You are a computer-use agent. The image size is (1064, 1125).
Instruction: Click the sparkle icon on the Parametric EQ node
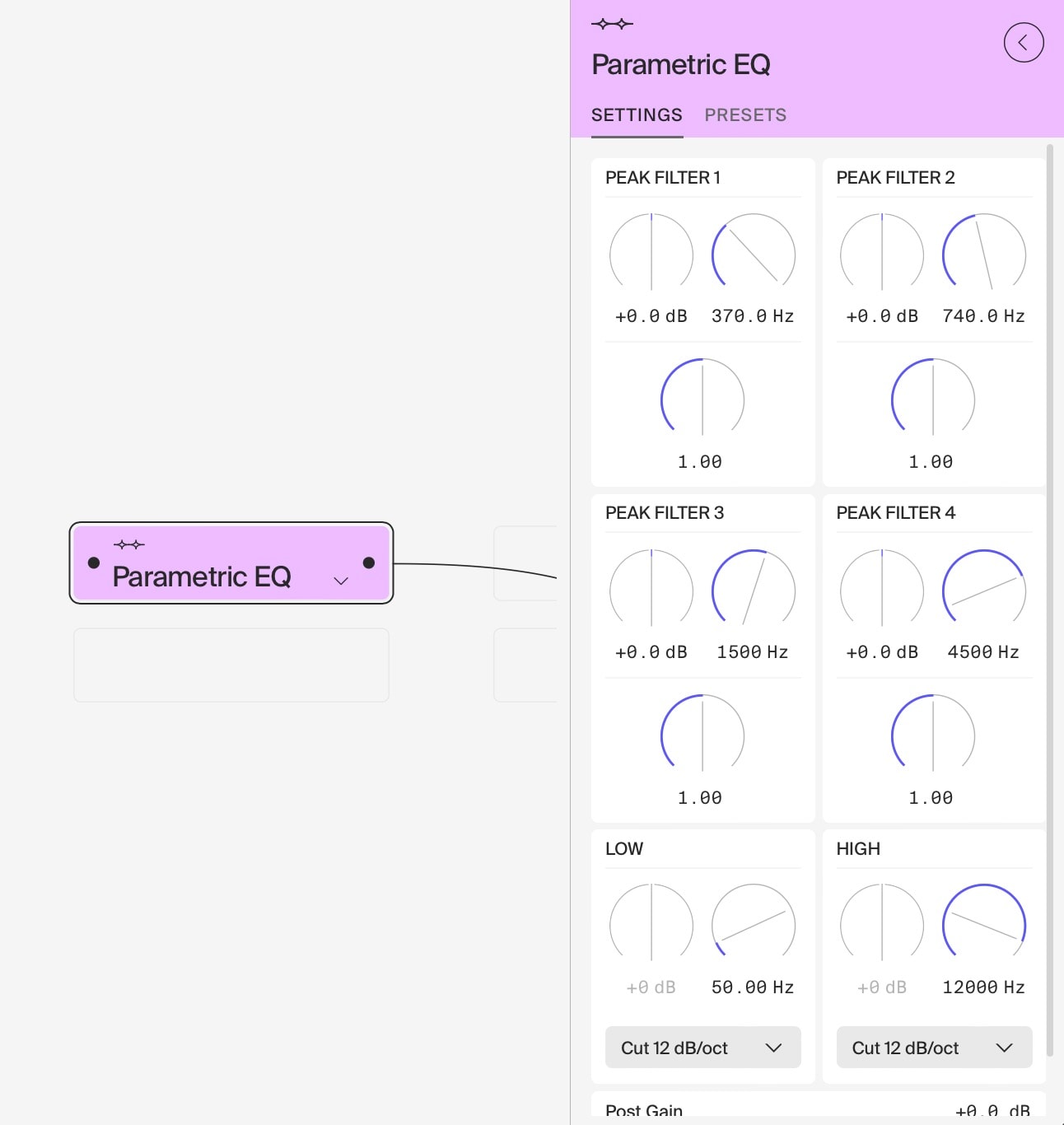coord(128,544)
